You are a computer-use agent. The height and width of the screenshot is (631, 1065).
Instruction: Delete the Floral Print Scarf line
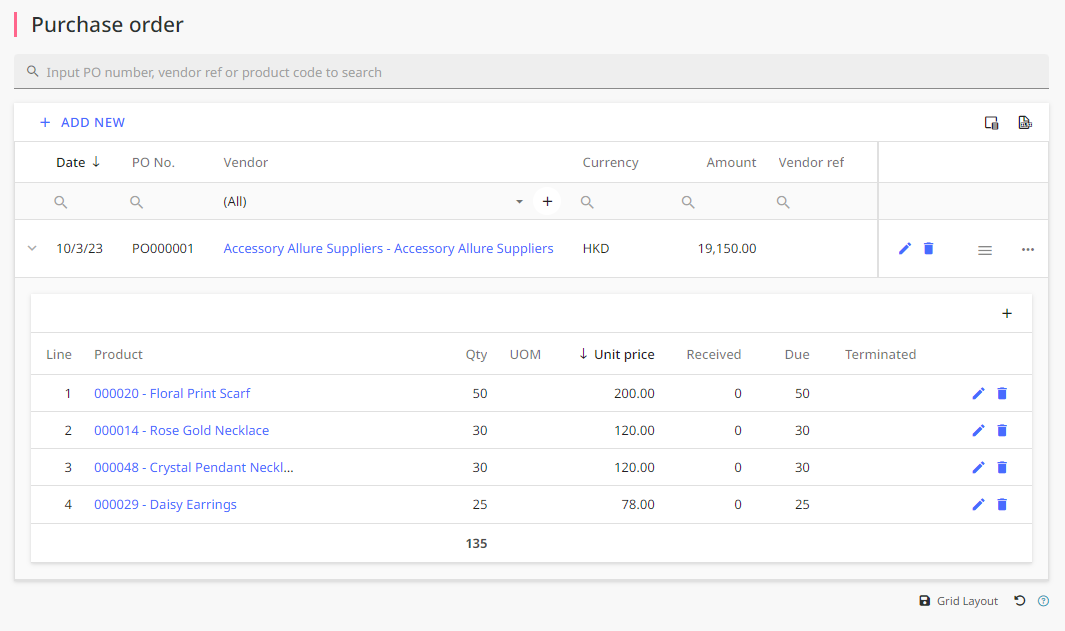pyautogui.click(x=1002, y=393)
